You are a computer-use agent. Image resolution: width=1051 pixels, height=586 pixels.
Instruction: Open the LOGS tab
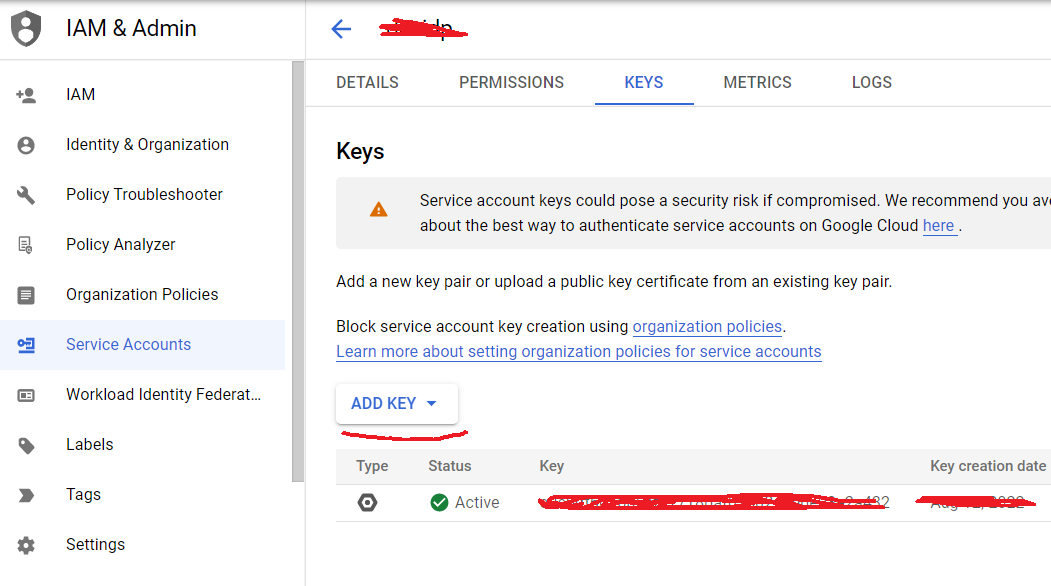point(871,83)
